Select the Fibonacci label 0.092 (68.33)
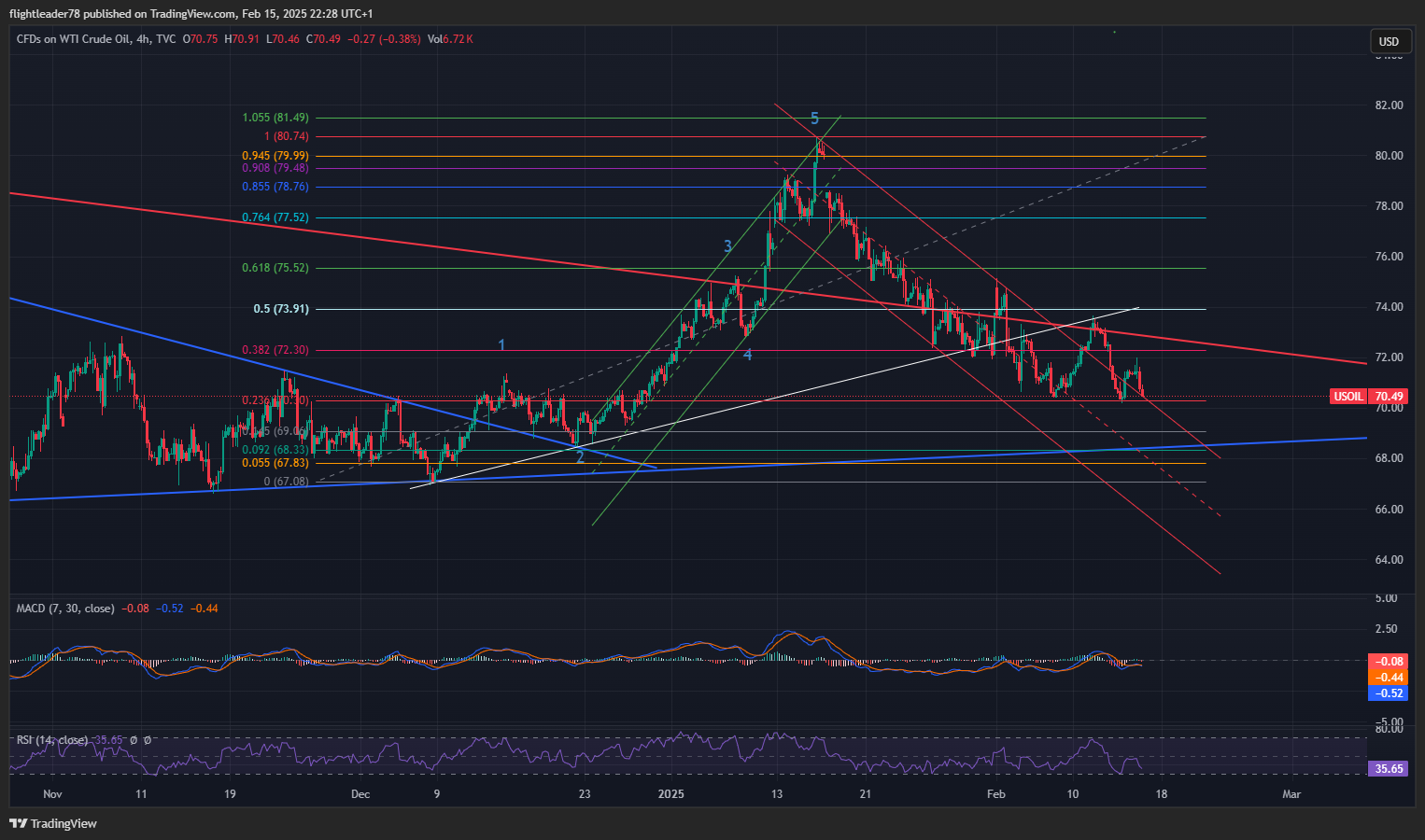Image resolution: width=1425 pixels, height=840 pixels. pyautogui.click(x=275, y=450)
